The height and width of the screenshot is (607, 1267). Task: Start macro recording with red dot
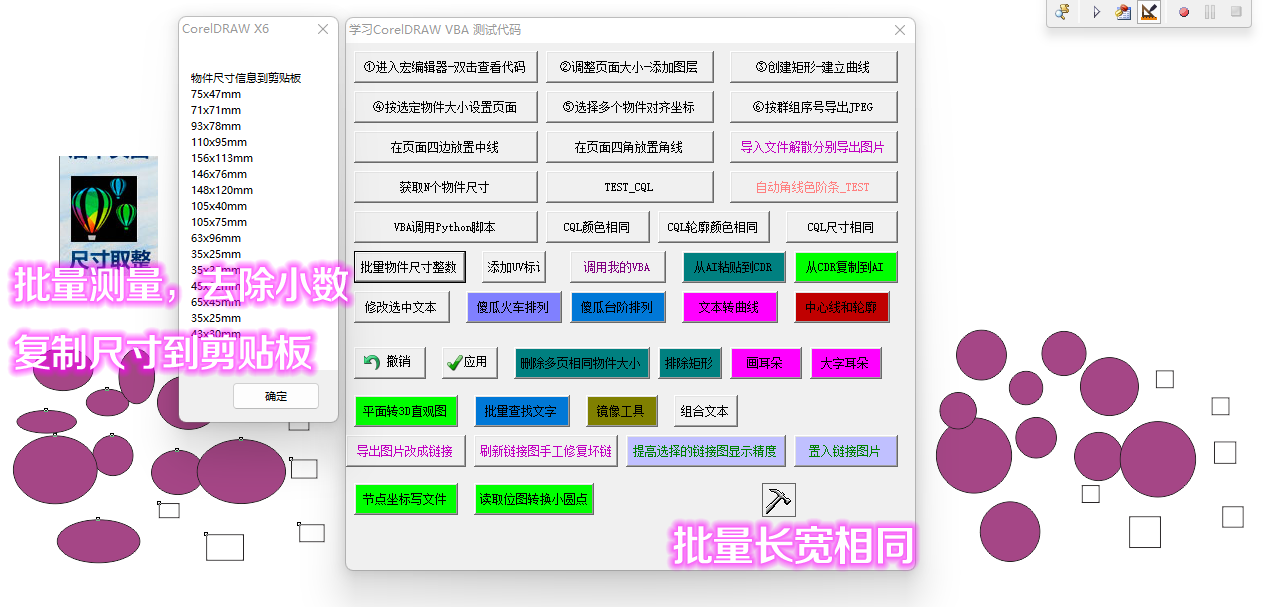(1183, 12)
